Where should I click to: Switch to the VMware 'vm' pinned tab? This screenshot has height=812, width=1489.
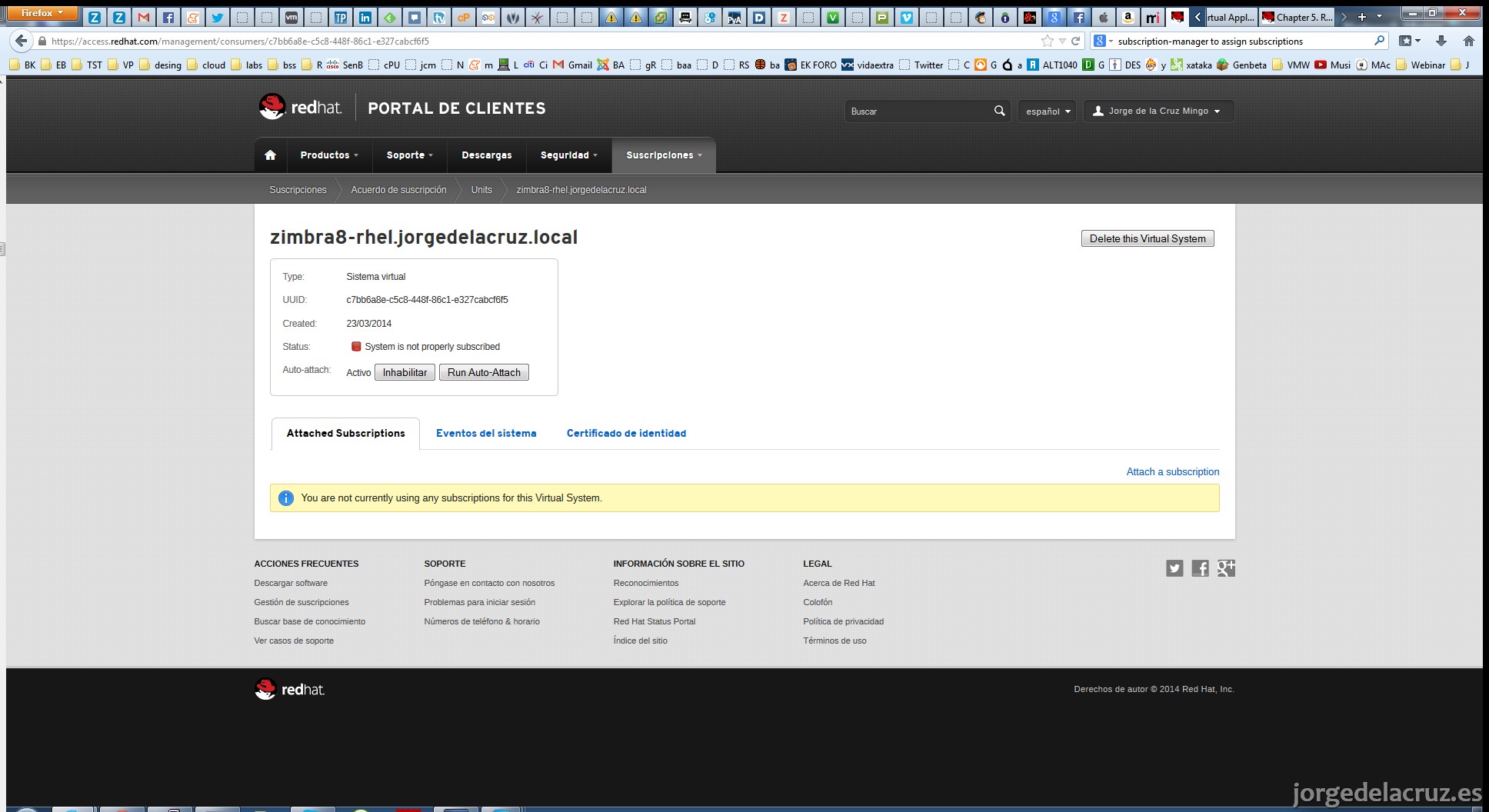291,17
